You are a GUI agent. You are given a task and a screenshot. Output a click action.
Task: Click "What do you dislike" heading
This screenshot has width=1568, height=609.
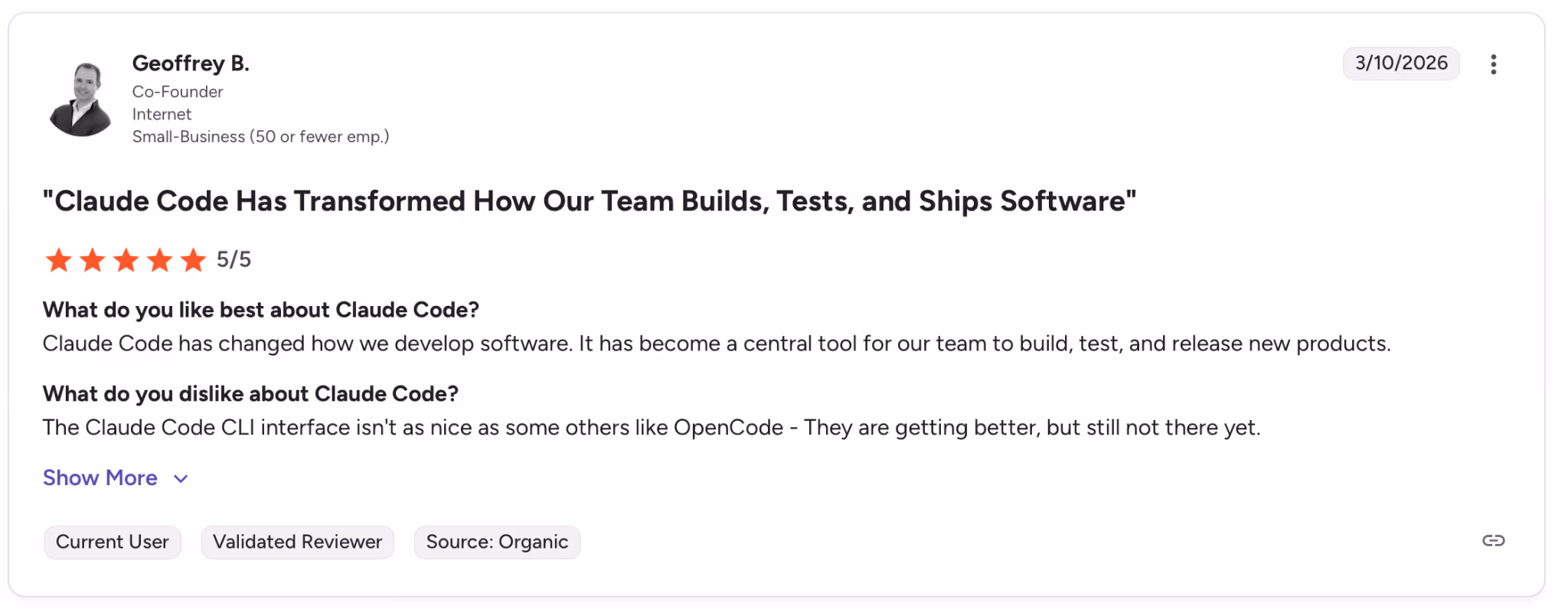pos(250,394)
